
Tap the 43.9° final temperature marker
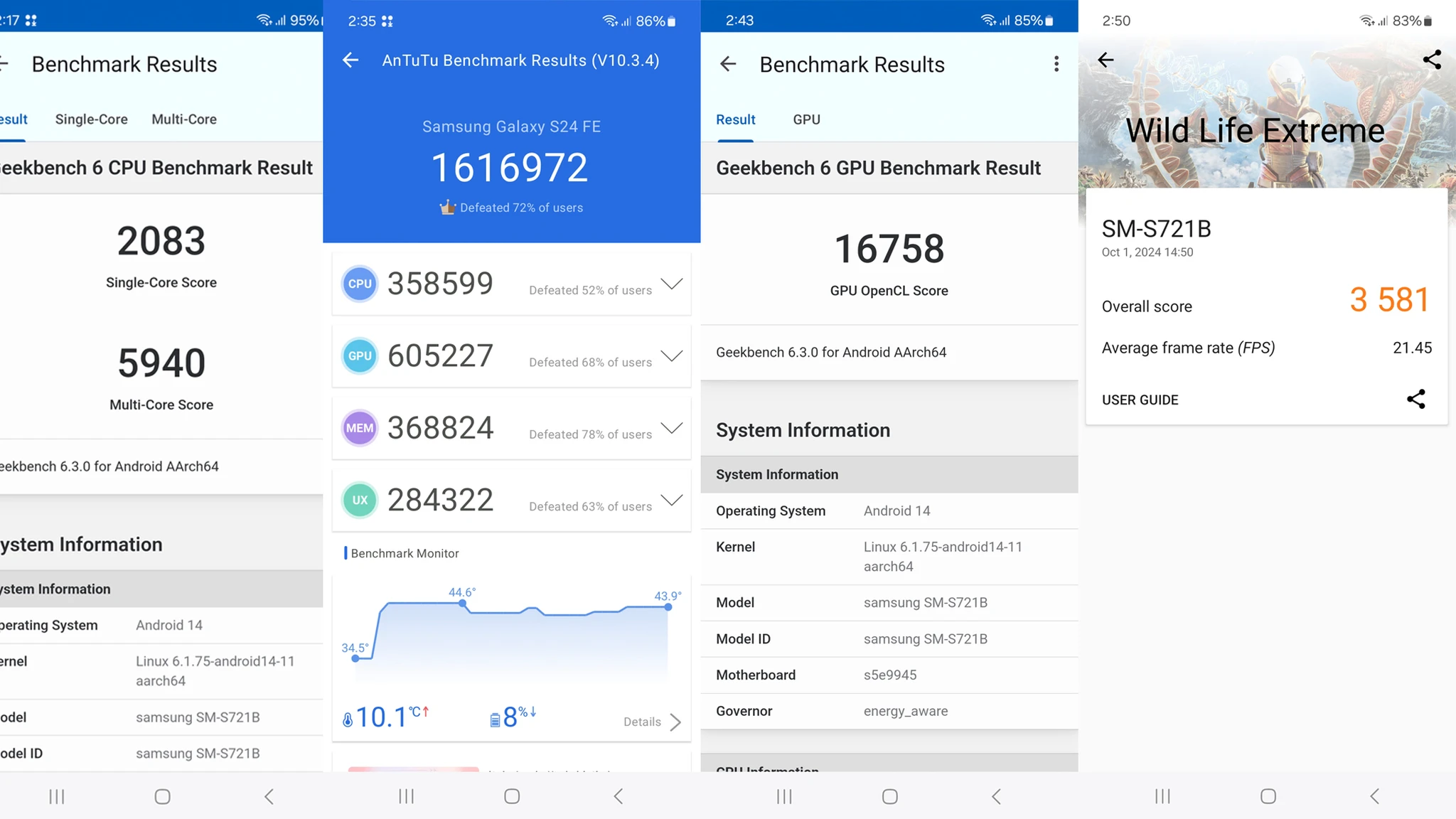click(x=668, y=607)
